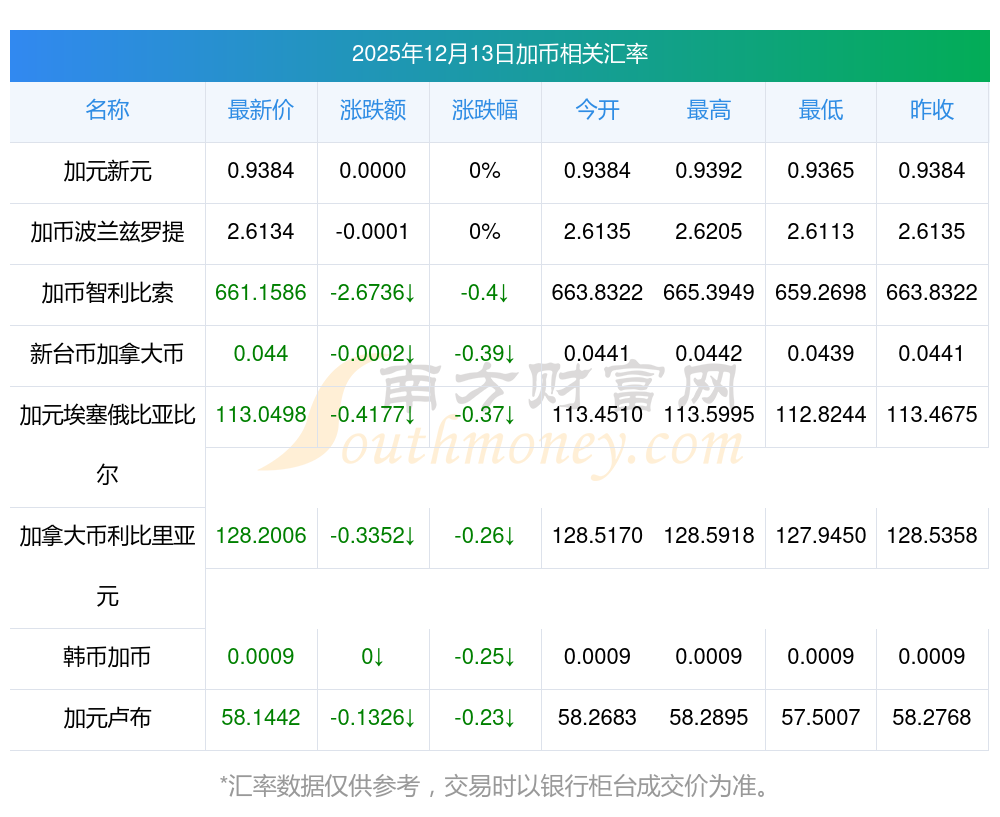Click the 57.5007 lowest price cell
This screenshot has width=1000, height=817.
click(x=821, y=718)
